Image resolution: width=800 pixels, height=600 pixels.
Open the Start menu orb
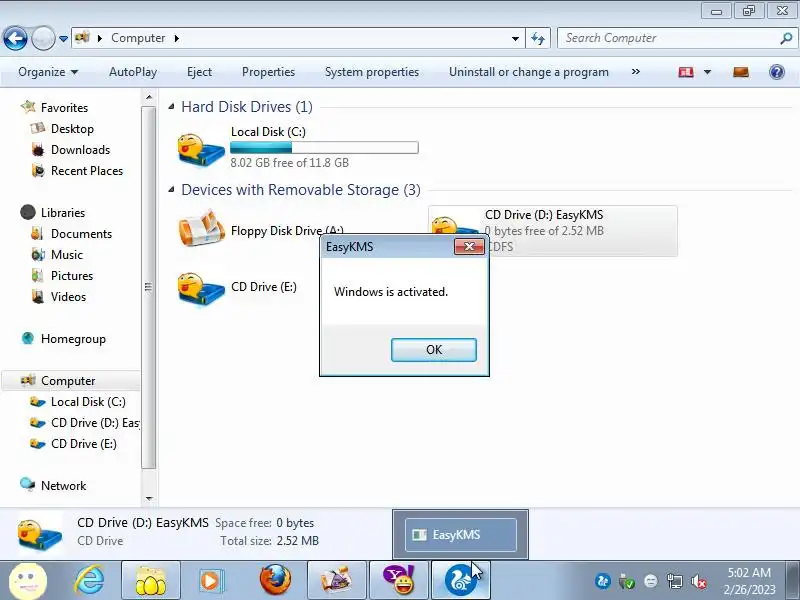click(x=28, y=581)
